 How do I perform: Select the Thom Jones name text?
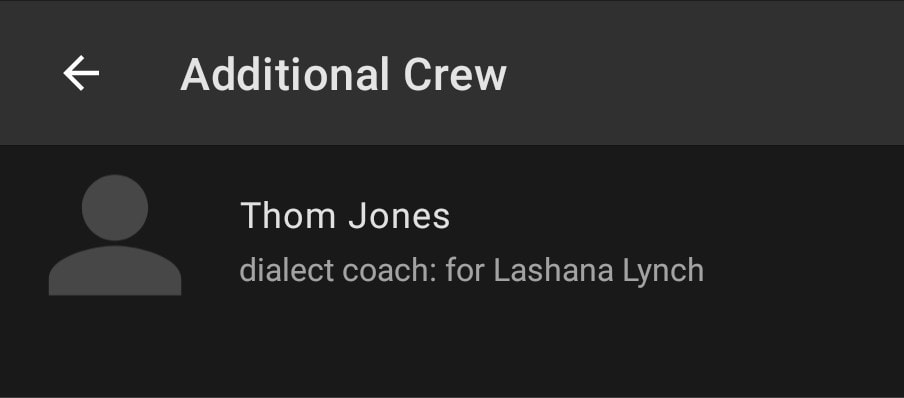(x=345, y=216)
